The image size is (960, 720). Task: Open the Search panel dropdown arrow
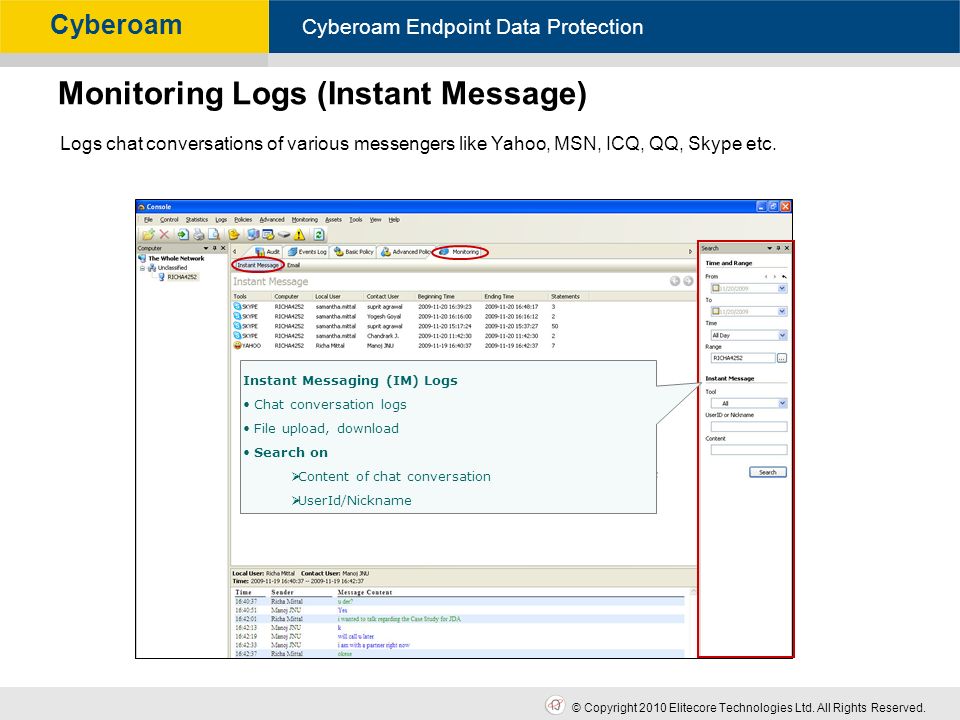[770, 248]
